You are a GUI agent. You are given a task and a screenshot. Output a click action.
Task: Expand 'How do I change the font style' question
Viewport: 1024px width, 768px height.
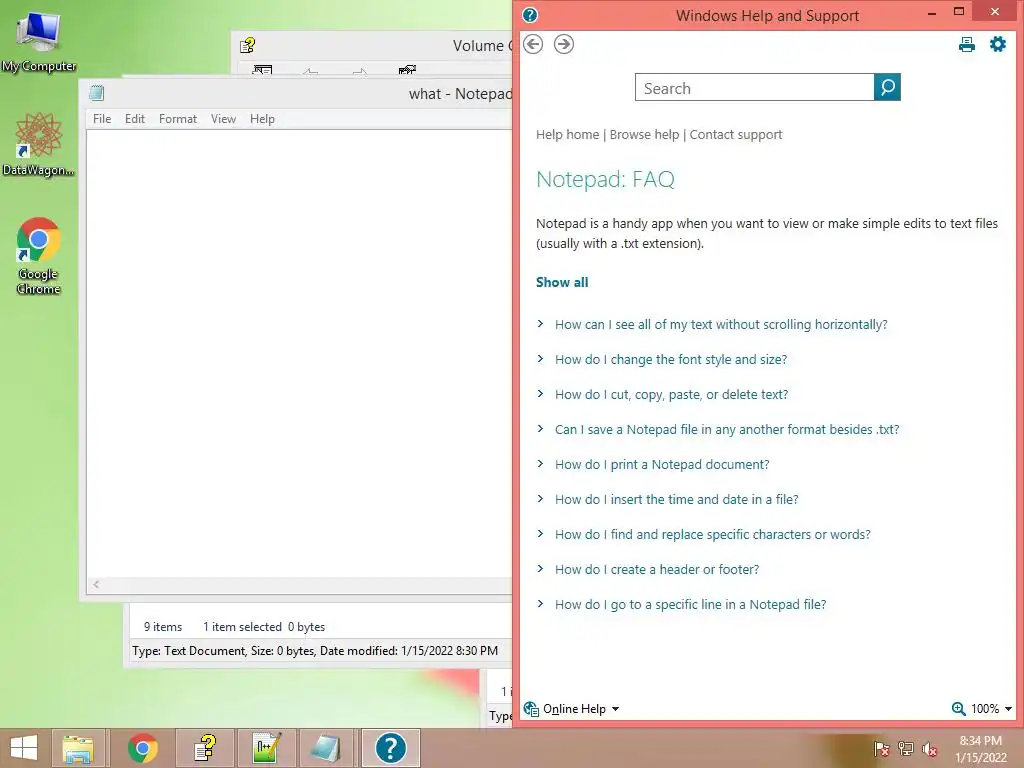[x=671, y=359]
